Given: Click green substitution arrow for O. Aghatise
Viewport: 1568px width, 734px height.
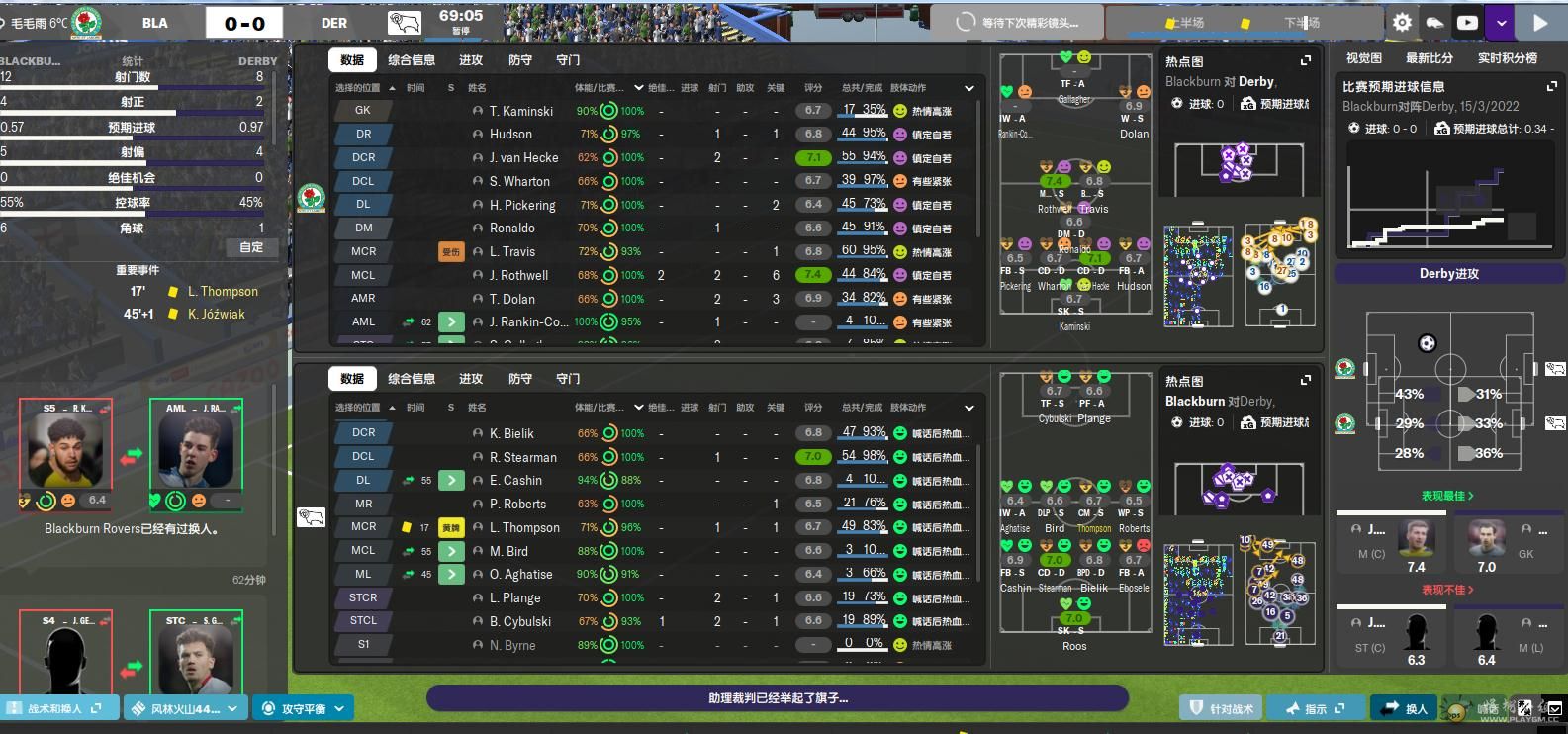Looking at the screenshot, I should click(x=451, y=574).
